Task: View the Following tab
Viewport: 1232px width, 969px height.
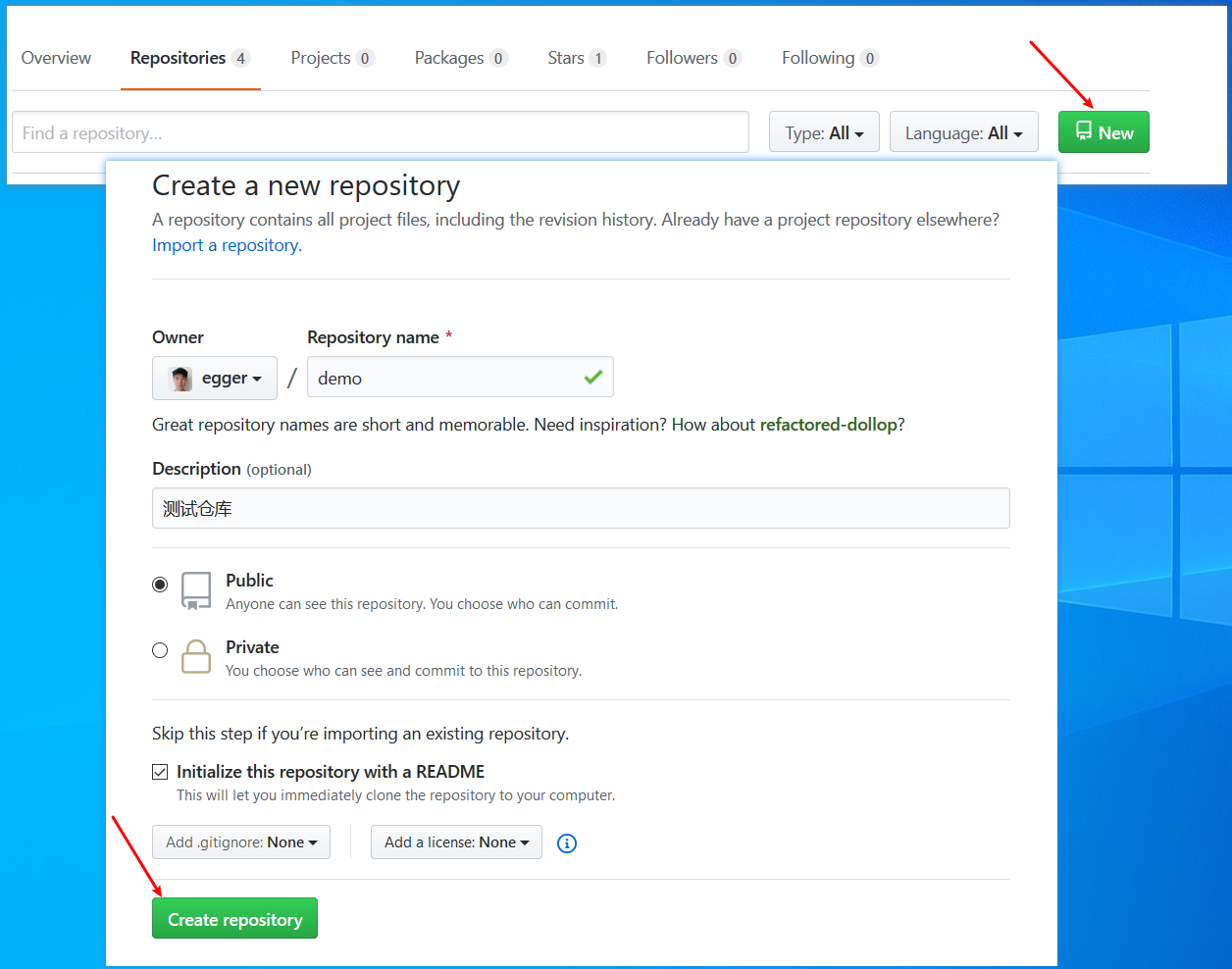Action: tap(830, 58)
